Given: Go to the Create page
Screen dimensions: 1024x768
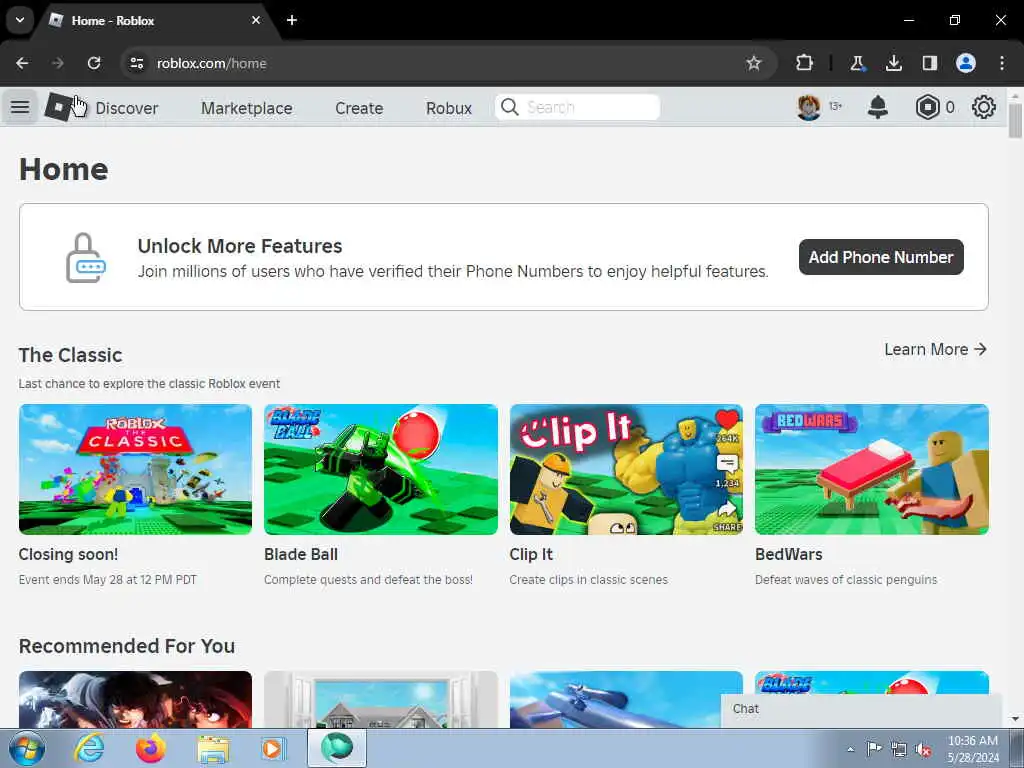Looking at the screenshot, I should [359, 108].
